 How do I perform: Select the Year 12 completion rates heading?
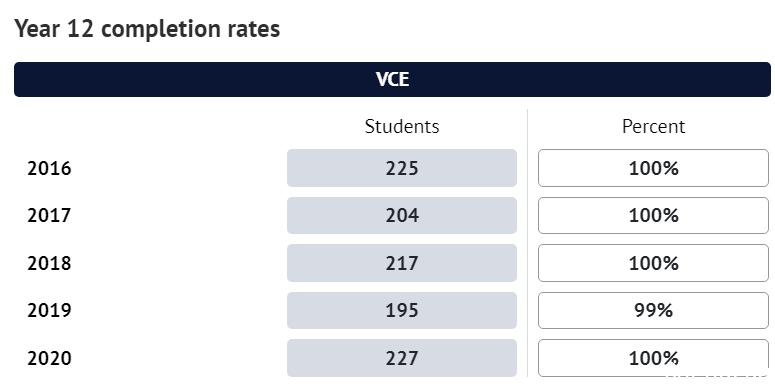[147, 29]
